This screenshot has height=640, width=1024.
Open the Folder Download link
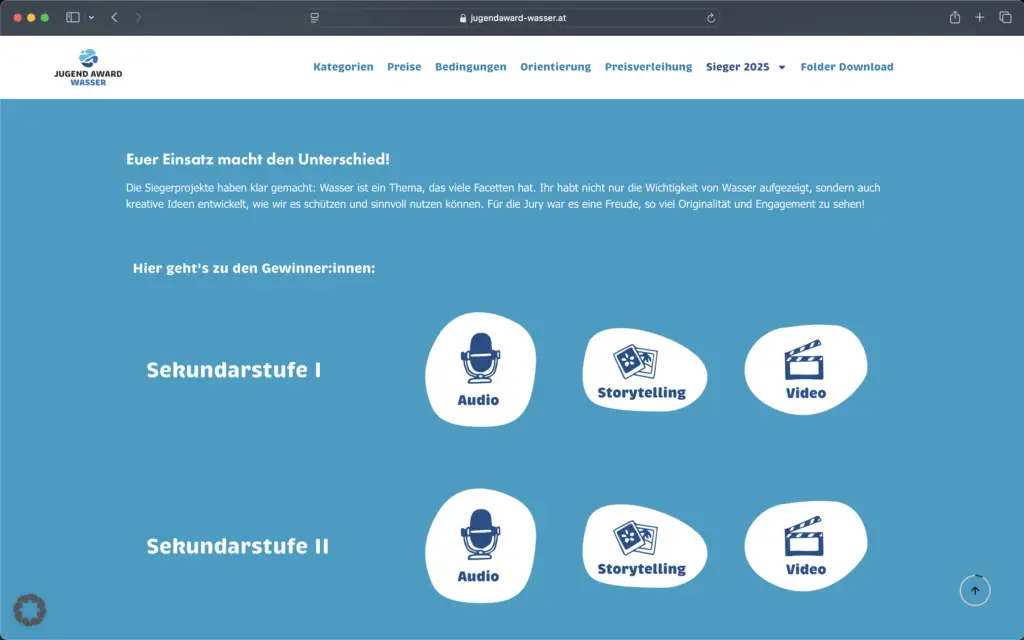(847, 66)
